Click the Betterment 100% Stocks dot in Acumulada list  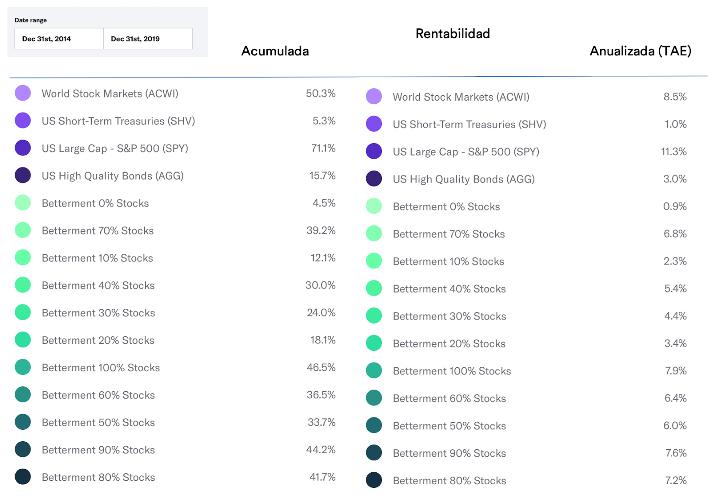tap(23, 367)
